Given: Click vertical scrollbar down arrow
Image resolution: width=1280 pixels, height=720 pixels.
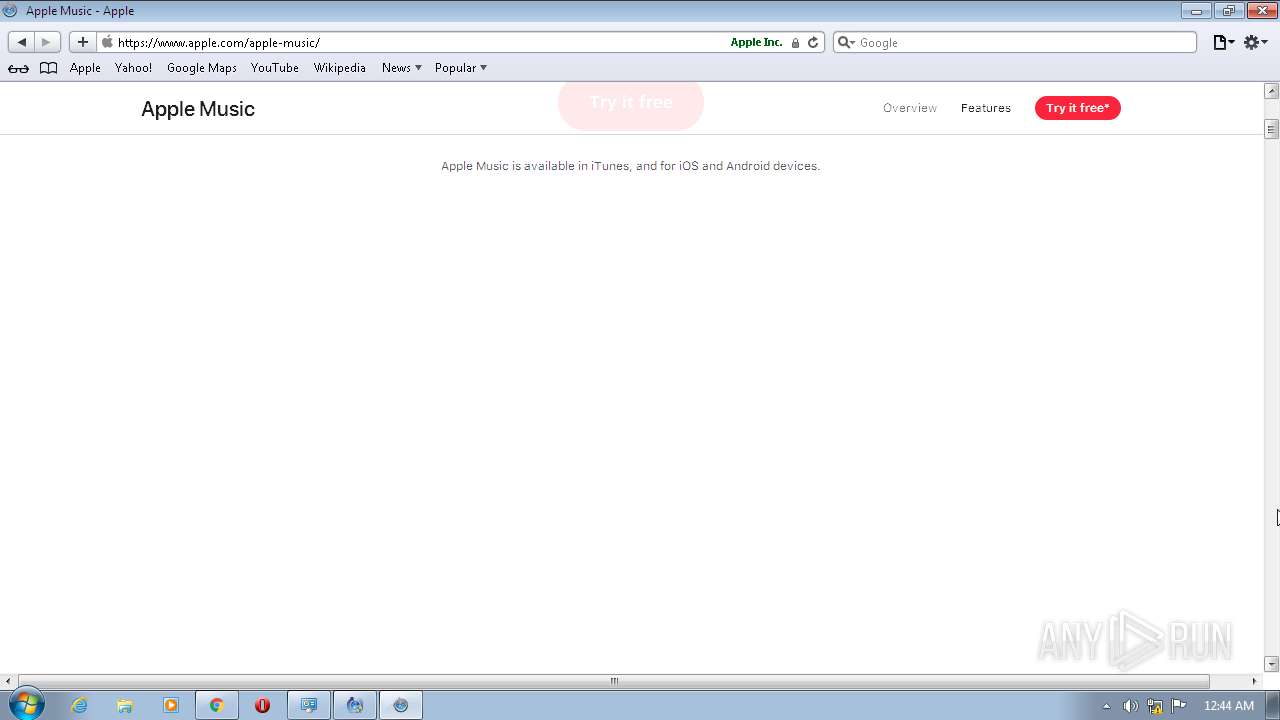Looking at the screenshot, I should pyautogui.click(x=1272, y=664).
